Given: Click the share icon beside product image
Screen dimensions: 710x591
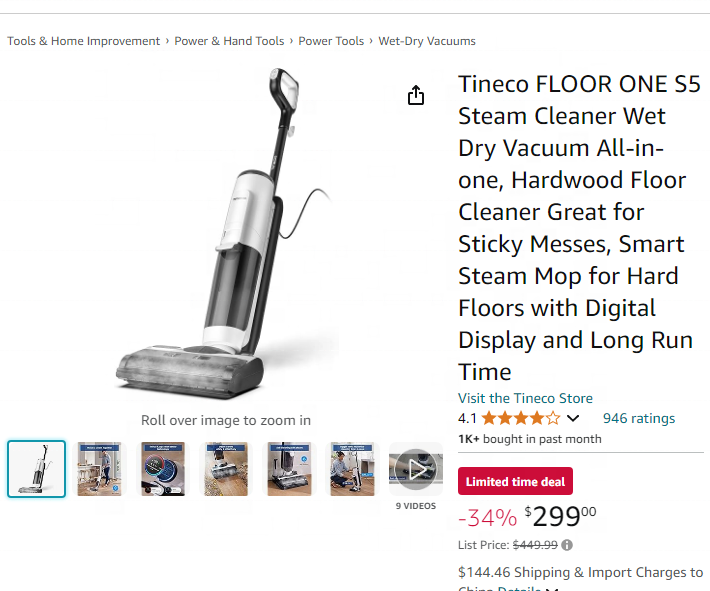Looking at the screenshot, I should (416, 95).
